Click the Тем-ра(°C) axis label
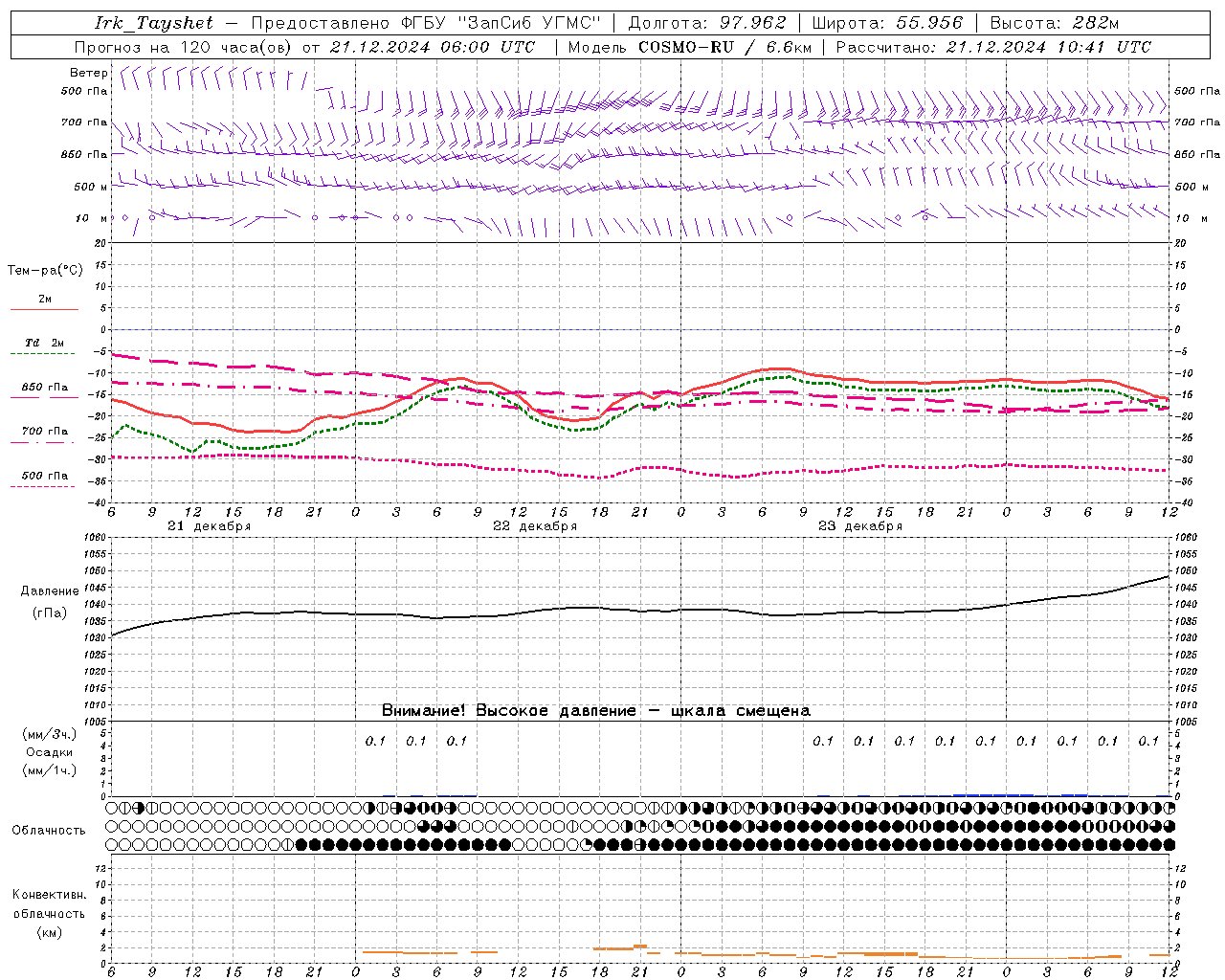Viewport: 1225px width, 980px height. (x=45, y=271)
